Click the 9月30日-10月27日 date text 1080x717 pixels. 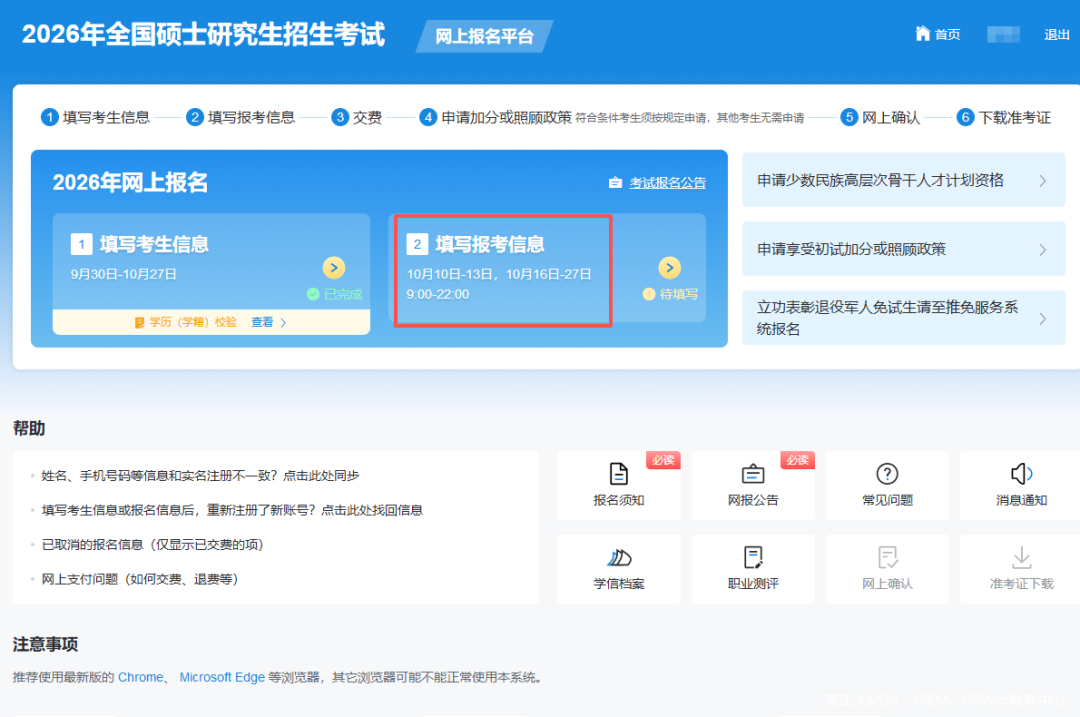click(123, 274)
